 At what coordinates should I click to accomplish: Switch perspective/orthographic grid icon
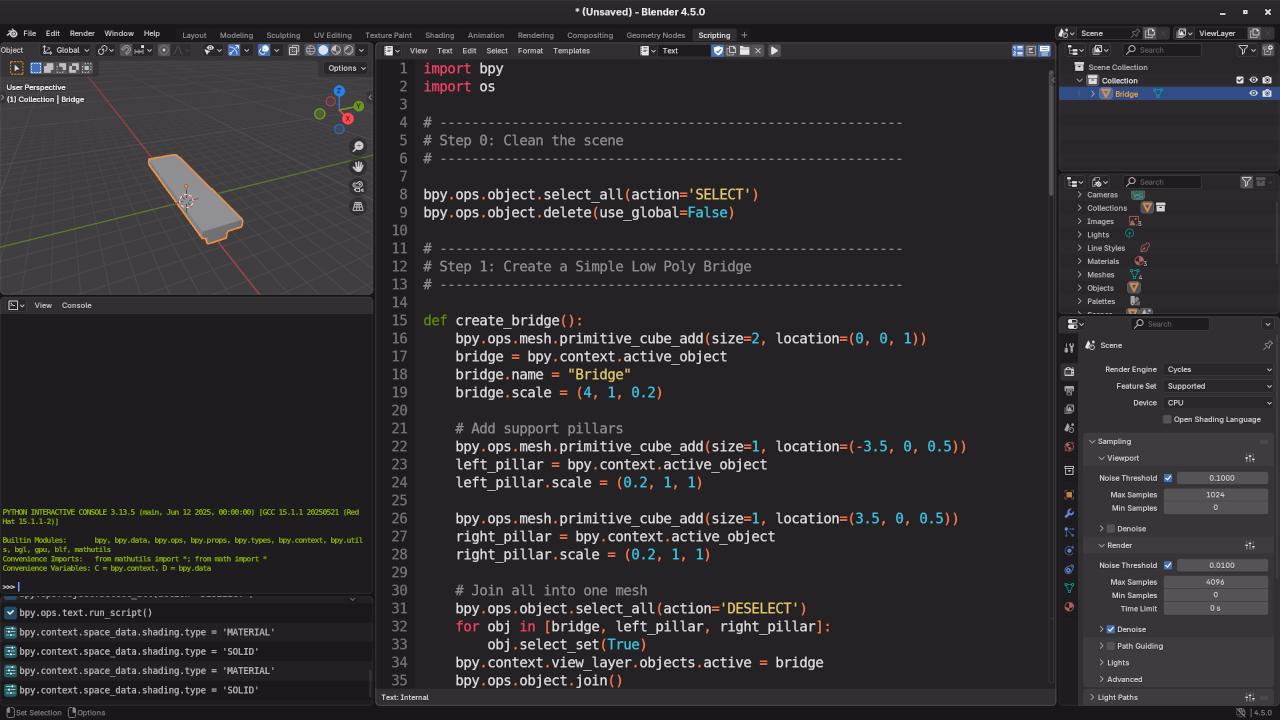tap(358, 207)
